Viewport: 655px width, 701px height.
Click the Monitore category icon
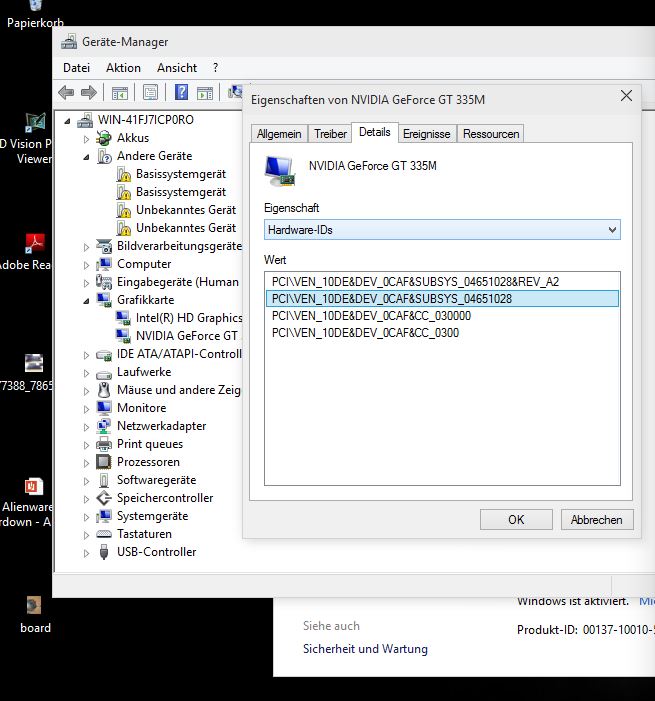pos(104,408)
